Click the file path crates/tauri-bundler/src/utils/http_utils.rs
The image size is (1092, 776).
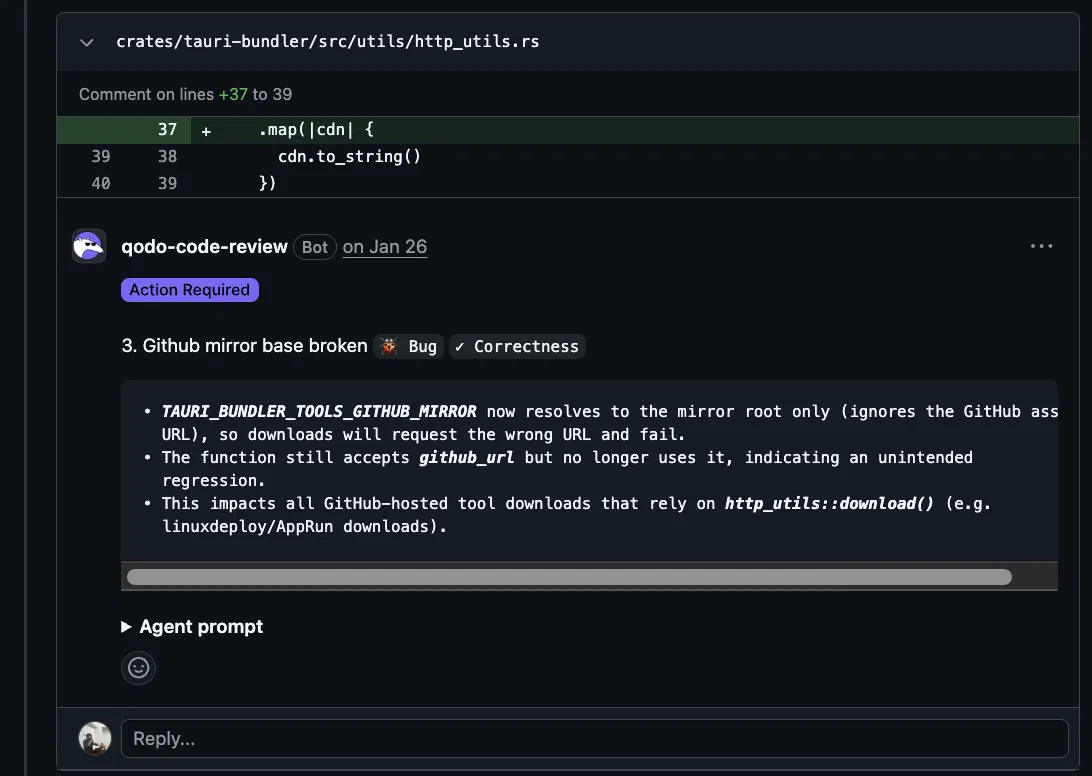[327, 42]
